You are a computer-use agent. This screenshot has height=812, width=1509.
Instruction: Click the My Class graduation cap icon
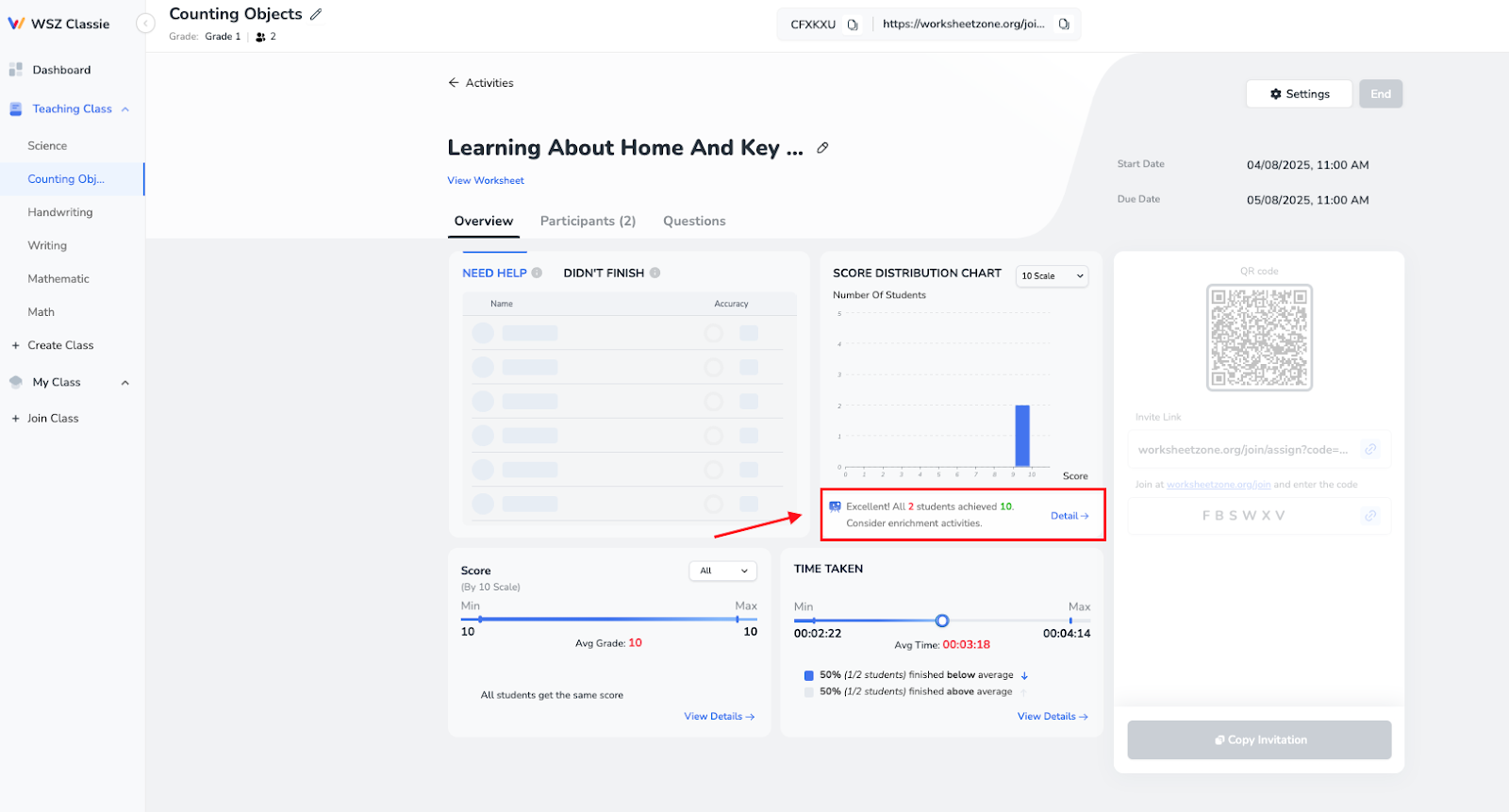click(16, 382)
